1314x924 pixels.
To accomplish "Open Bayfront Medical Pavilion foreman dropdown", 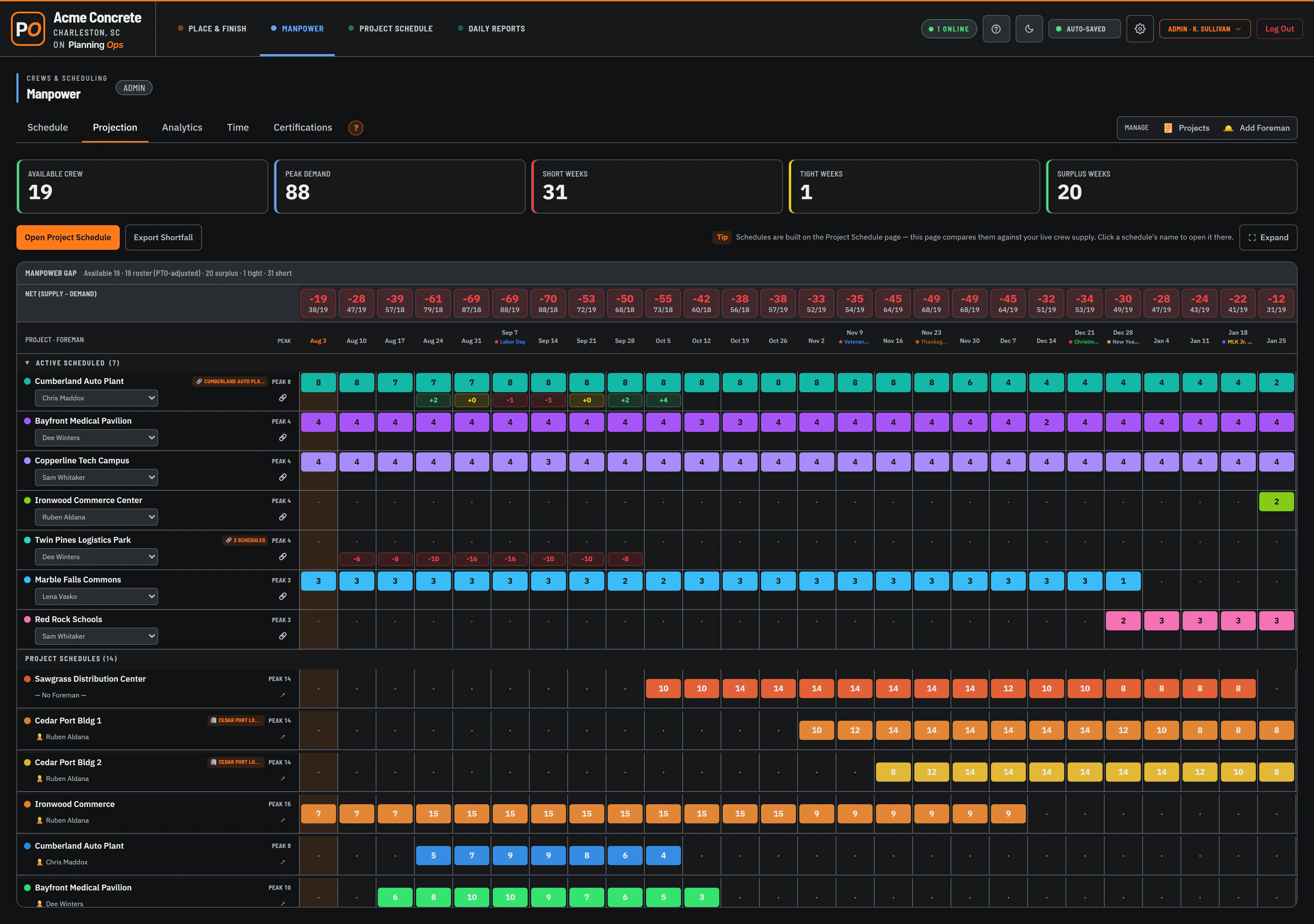I will coord(96,437).
